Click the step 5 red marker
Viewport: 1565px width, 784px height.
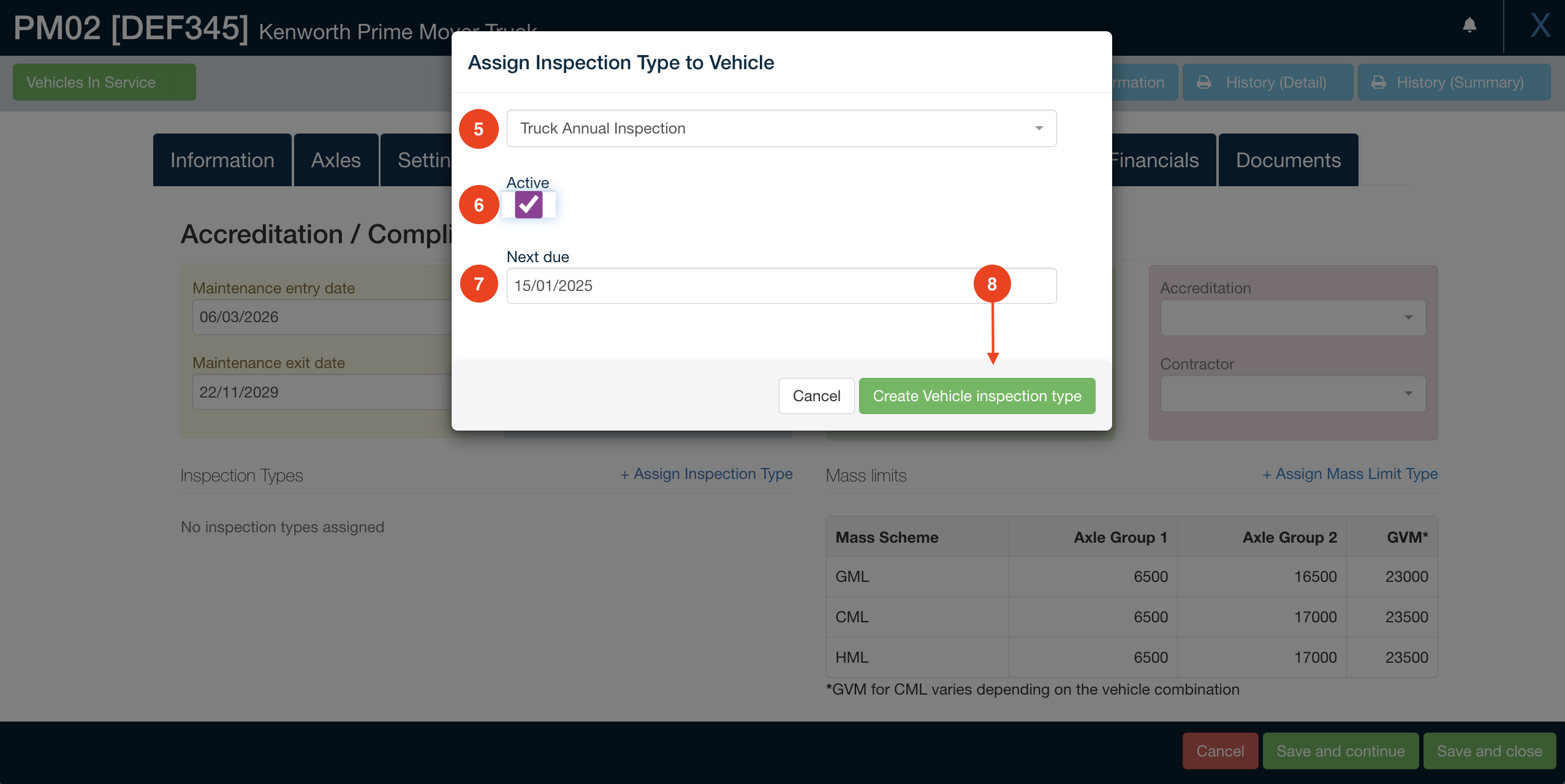[x=479, y=129]
